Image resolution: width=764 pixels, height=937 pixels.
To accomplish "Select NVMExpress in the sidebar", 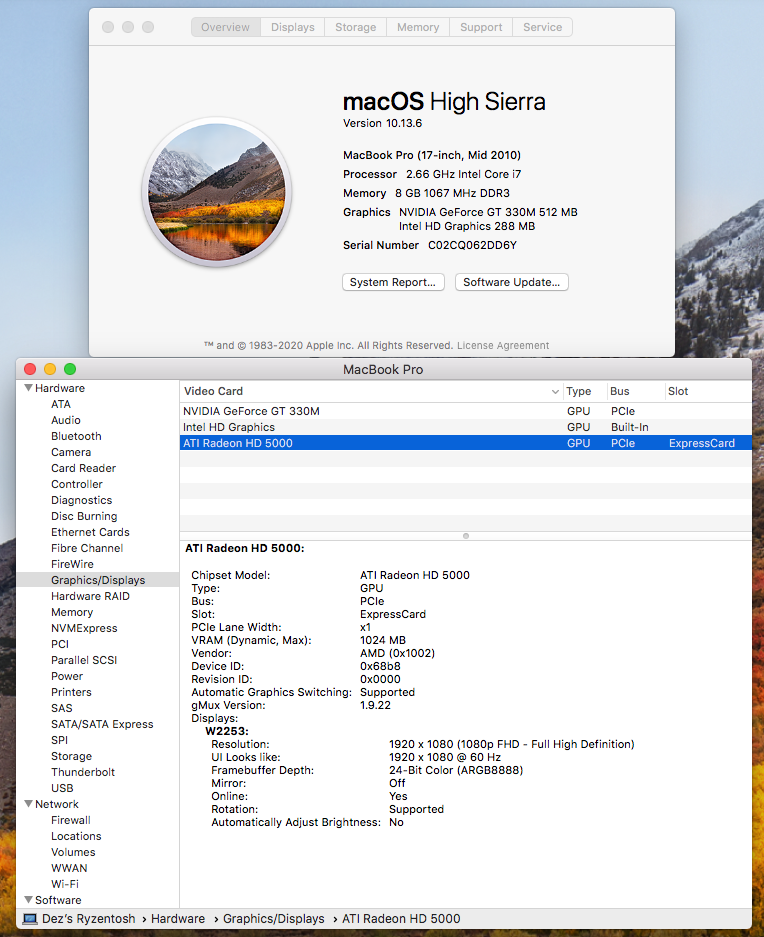I will pos(84,628).
